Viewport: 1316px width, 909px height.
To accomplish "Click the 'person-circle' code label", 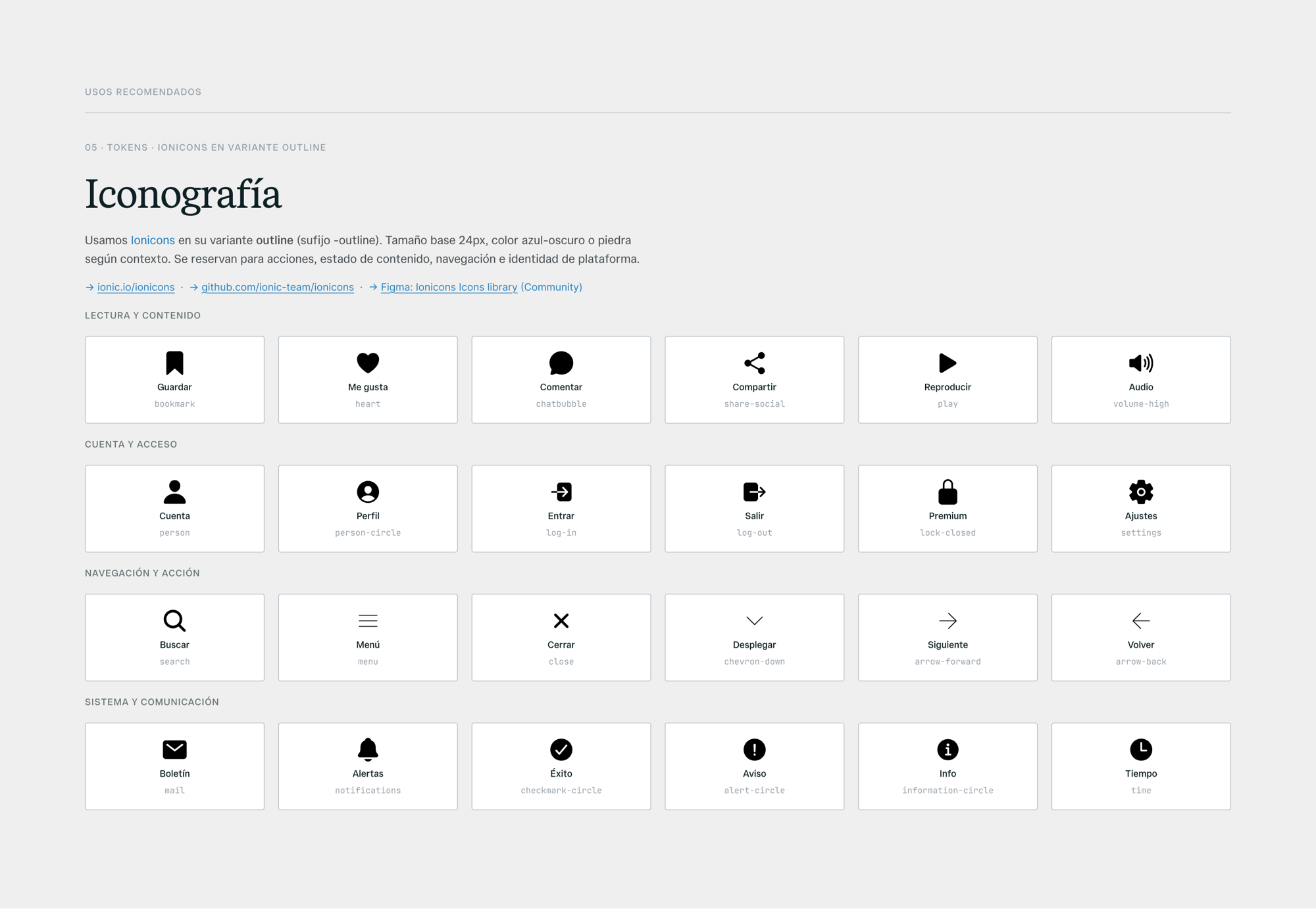I will pyautogui.click(x=368, y=533).
